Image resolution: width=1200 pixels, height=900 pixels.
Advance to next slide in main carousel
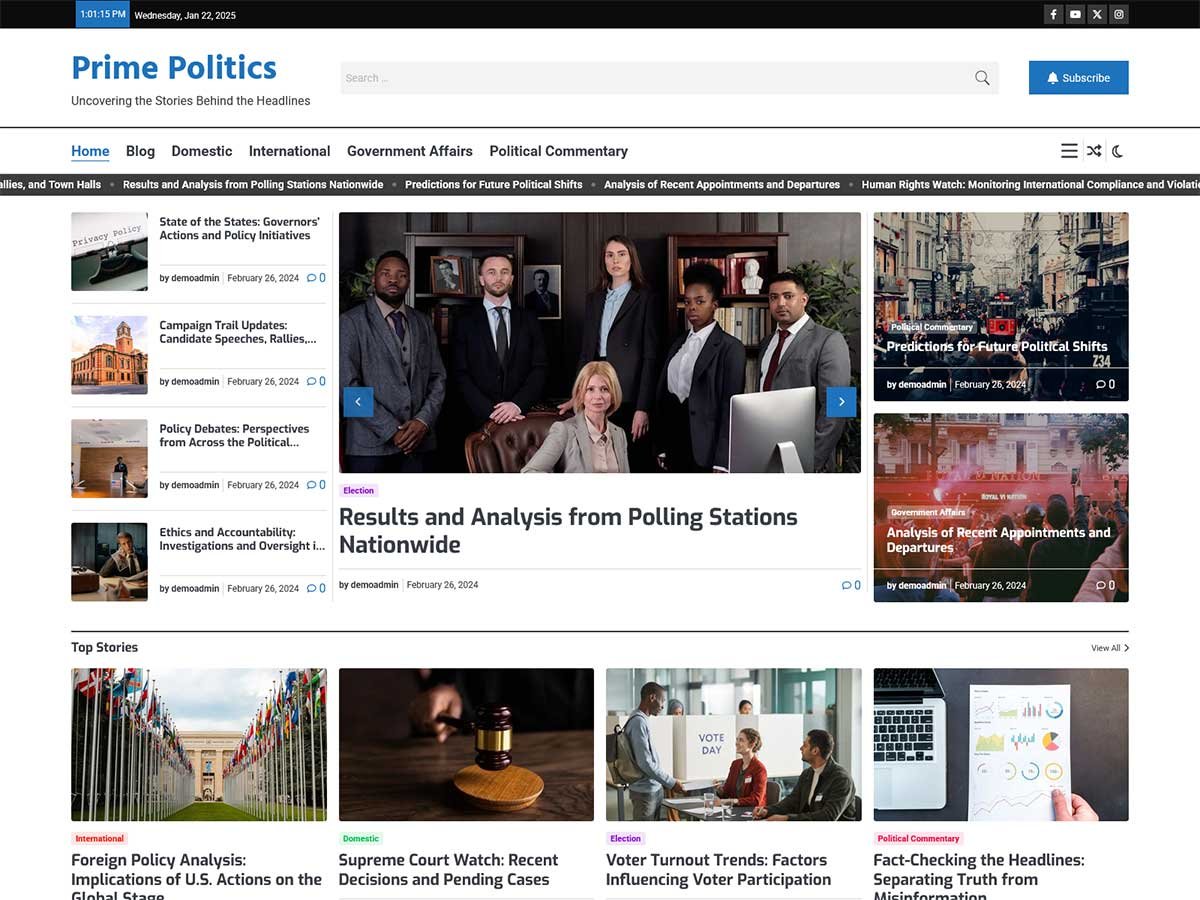click(x=841, y=401)
